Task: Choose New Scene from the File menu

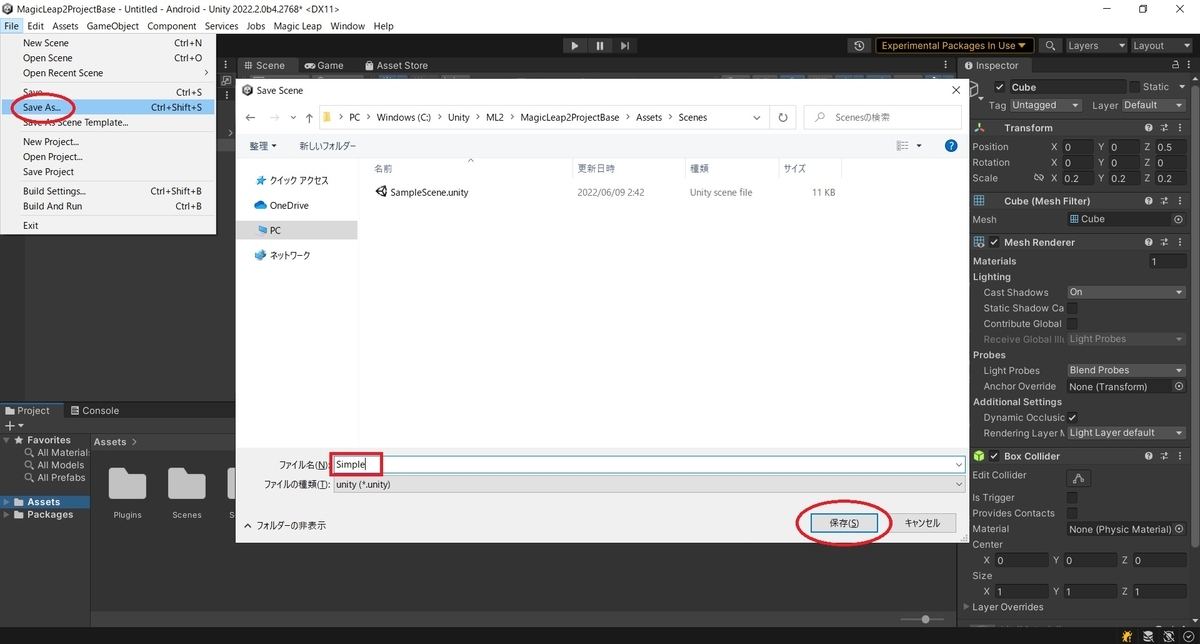Action: coord(108,43)
